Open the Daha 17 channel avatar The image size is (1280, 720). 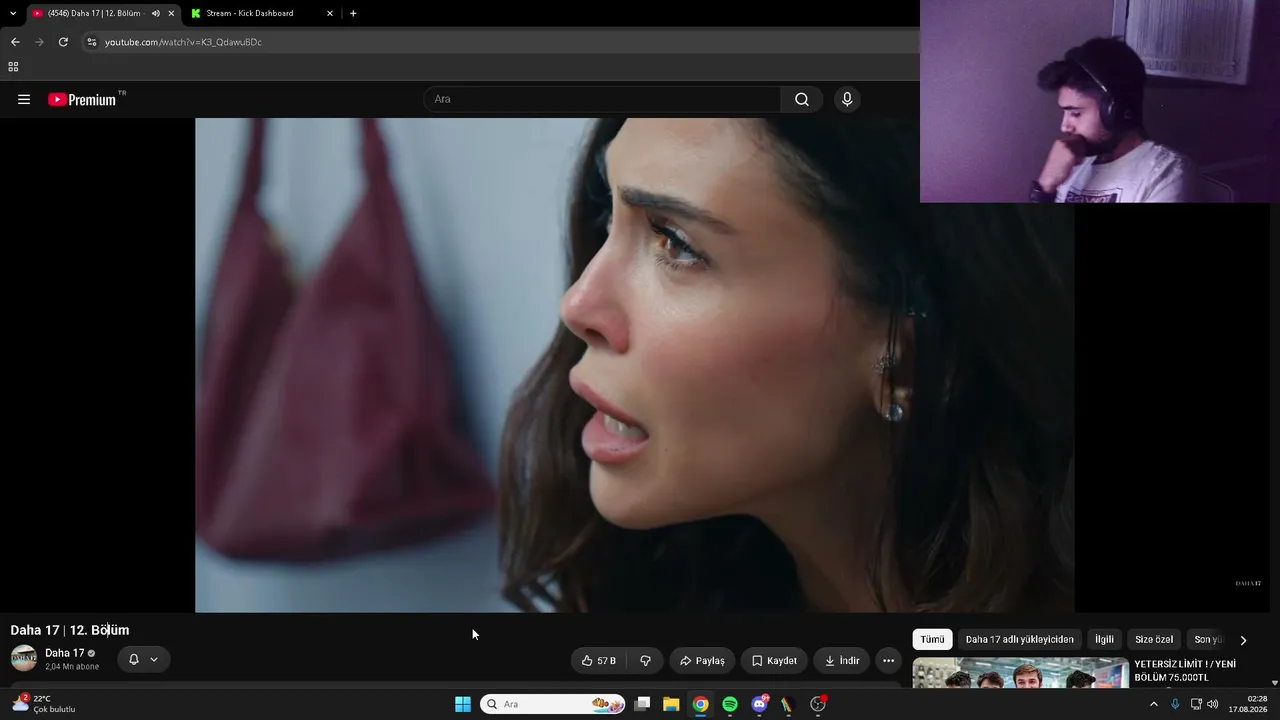pyautogui.click(x=24, y=658)
